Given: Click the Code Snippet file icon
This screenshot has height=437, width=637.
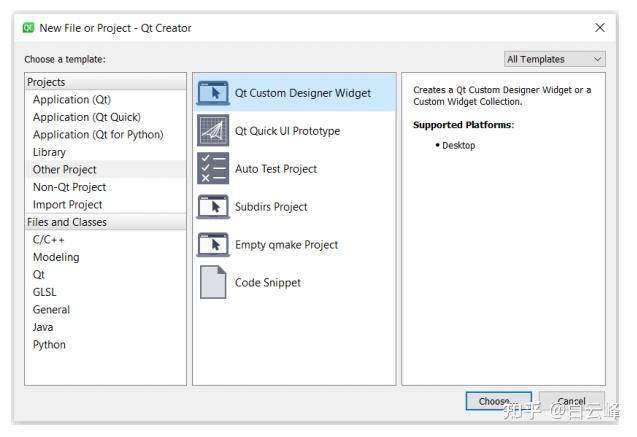Looking at the screenshot, I should 213,283.
